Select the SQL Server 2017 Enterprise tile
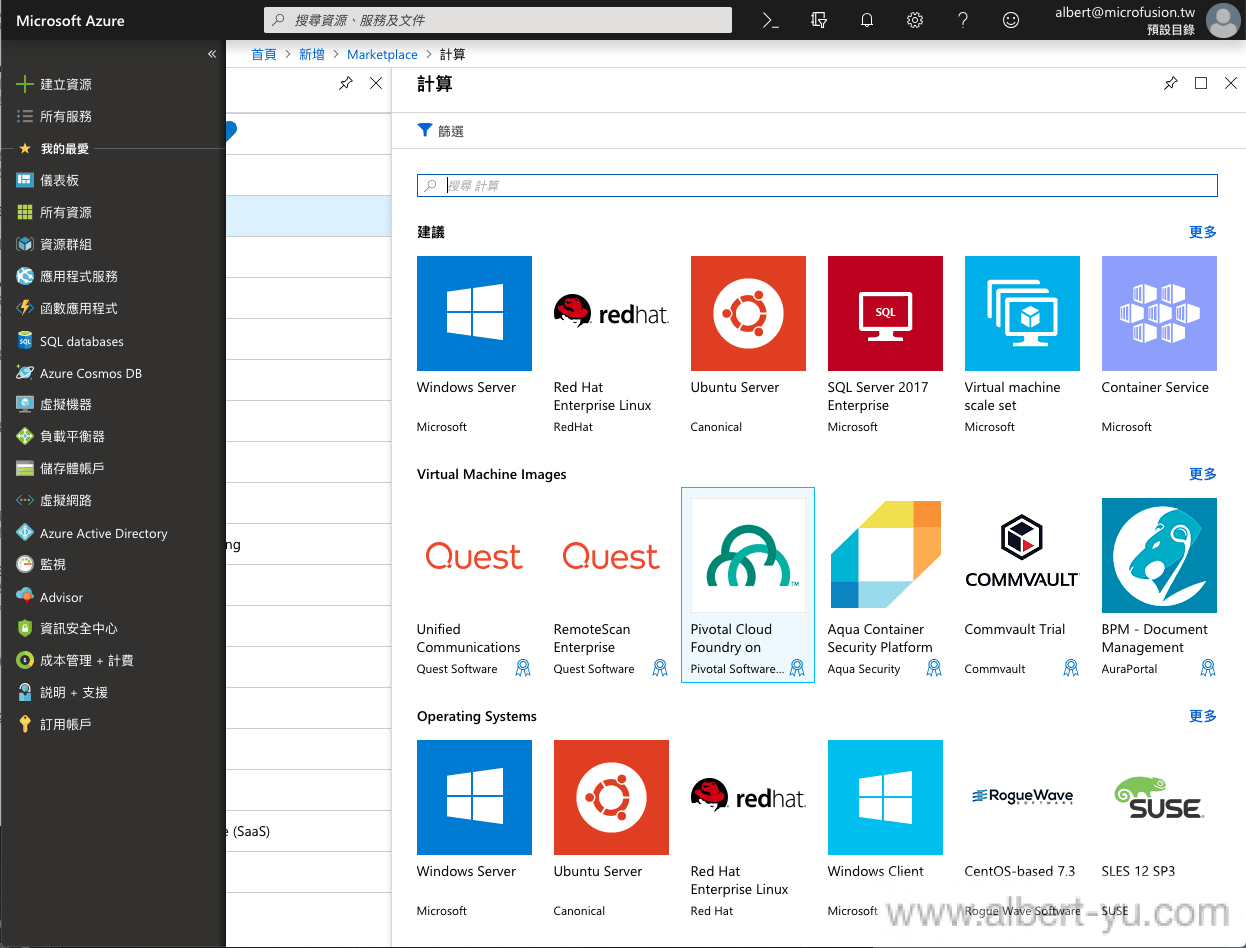 click(x=885, y=346)
